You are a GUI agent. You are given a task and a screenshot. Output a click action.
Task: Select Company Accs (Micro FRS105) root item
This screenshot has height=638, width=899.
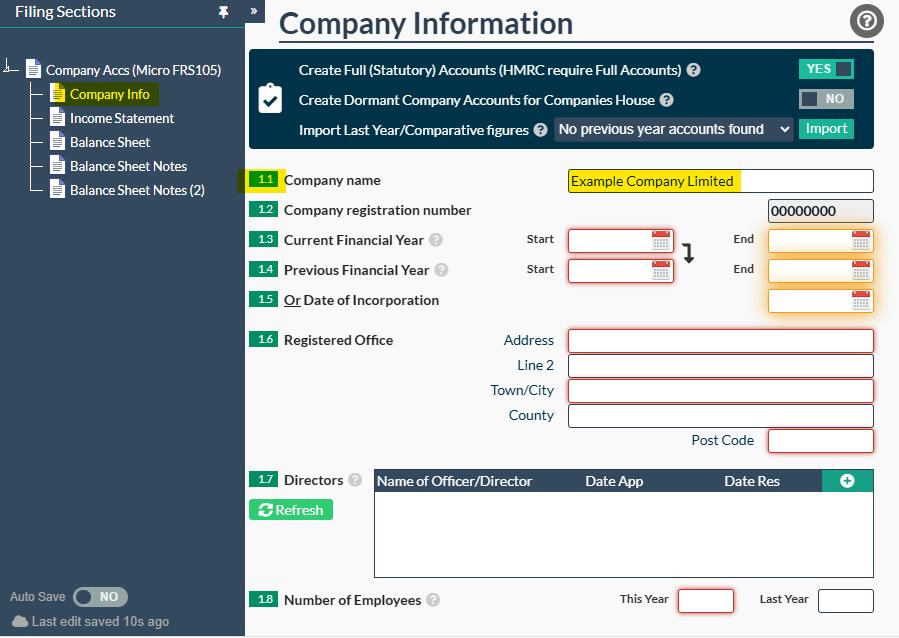tap(133, 70)
